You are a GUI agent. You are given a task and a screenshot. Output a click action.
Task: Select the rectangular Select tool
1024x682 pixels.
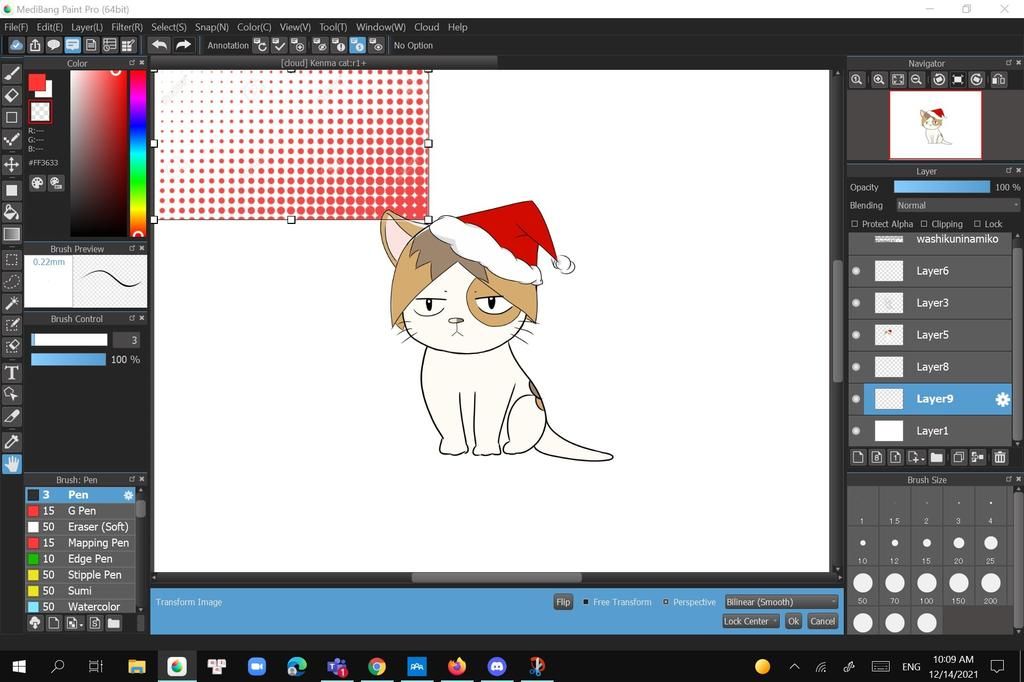[12, 260]
